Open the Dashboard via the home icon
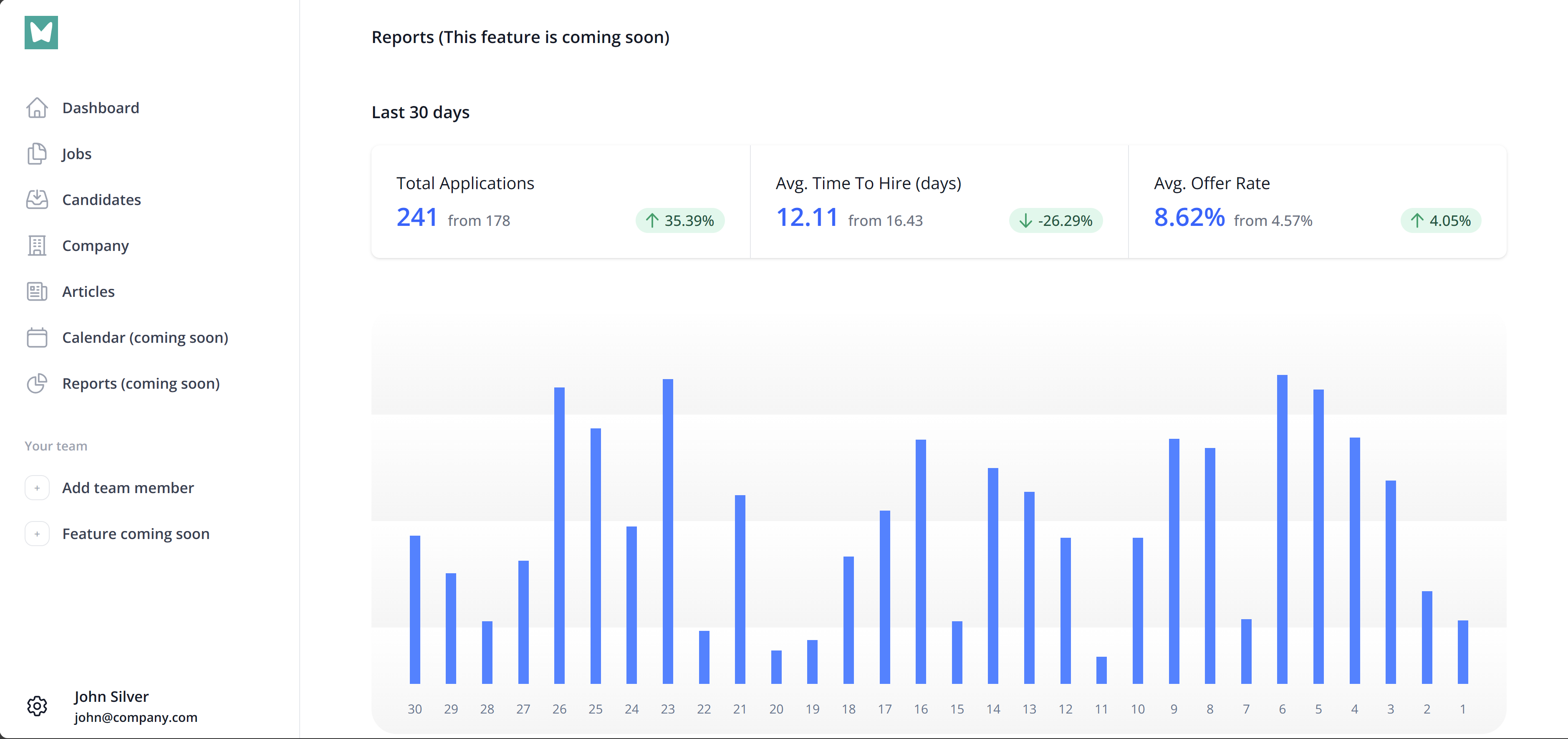Viewport: 1568px width, 739px height. [x=37, y=108]
